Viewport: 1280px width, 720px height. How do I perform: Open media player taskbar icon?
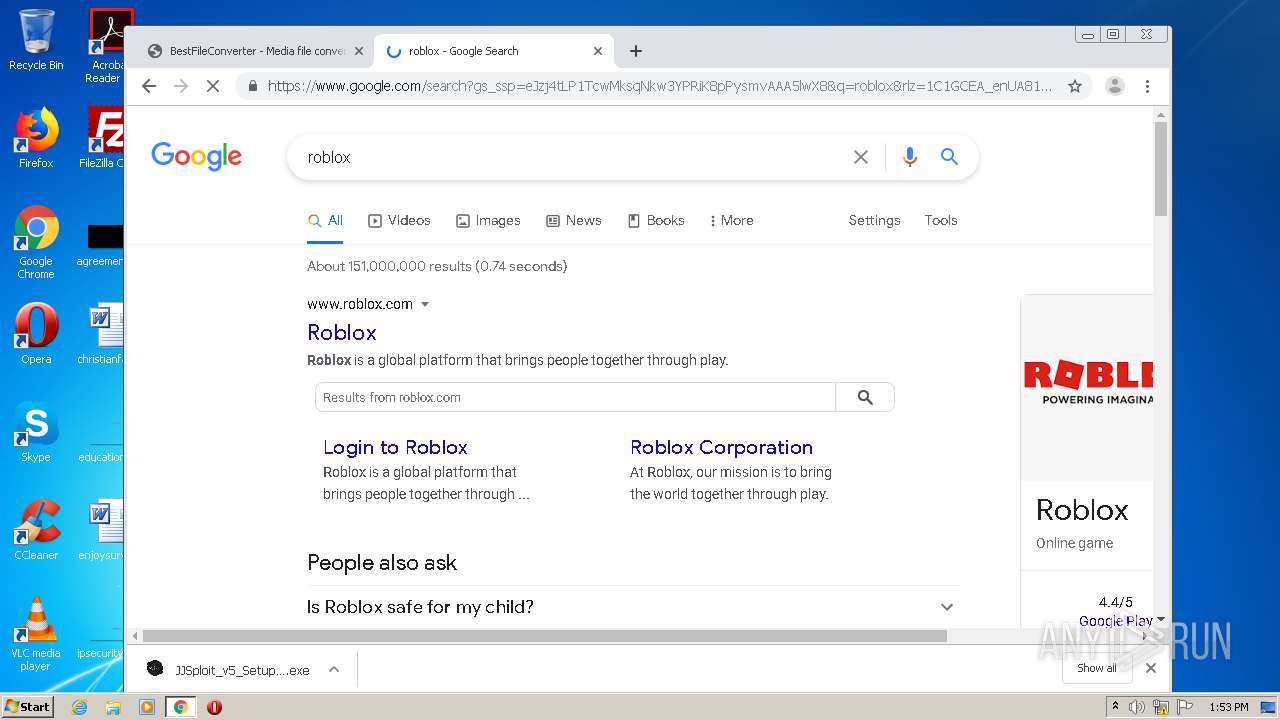(x=147, y=707)
